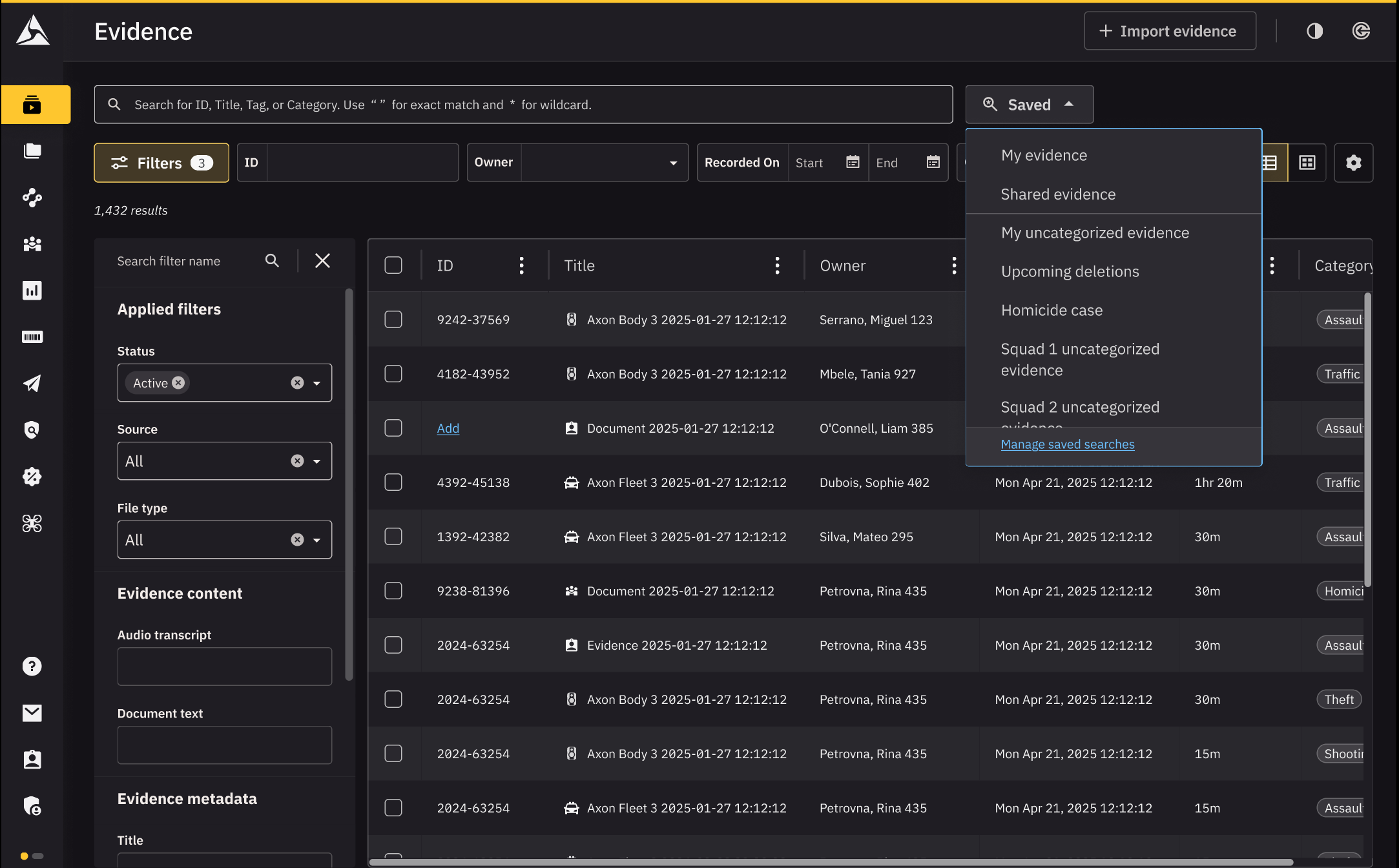The height and width of the screenshot is (868, 1399).
Task: Switch to grid view above the evidence table
Action: coord(1307,163)
